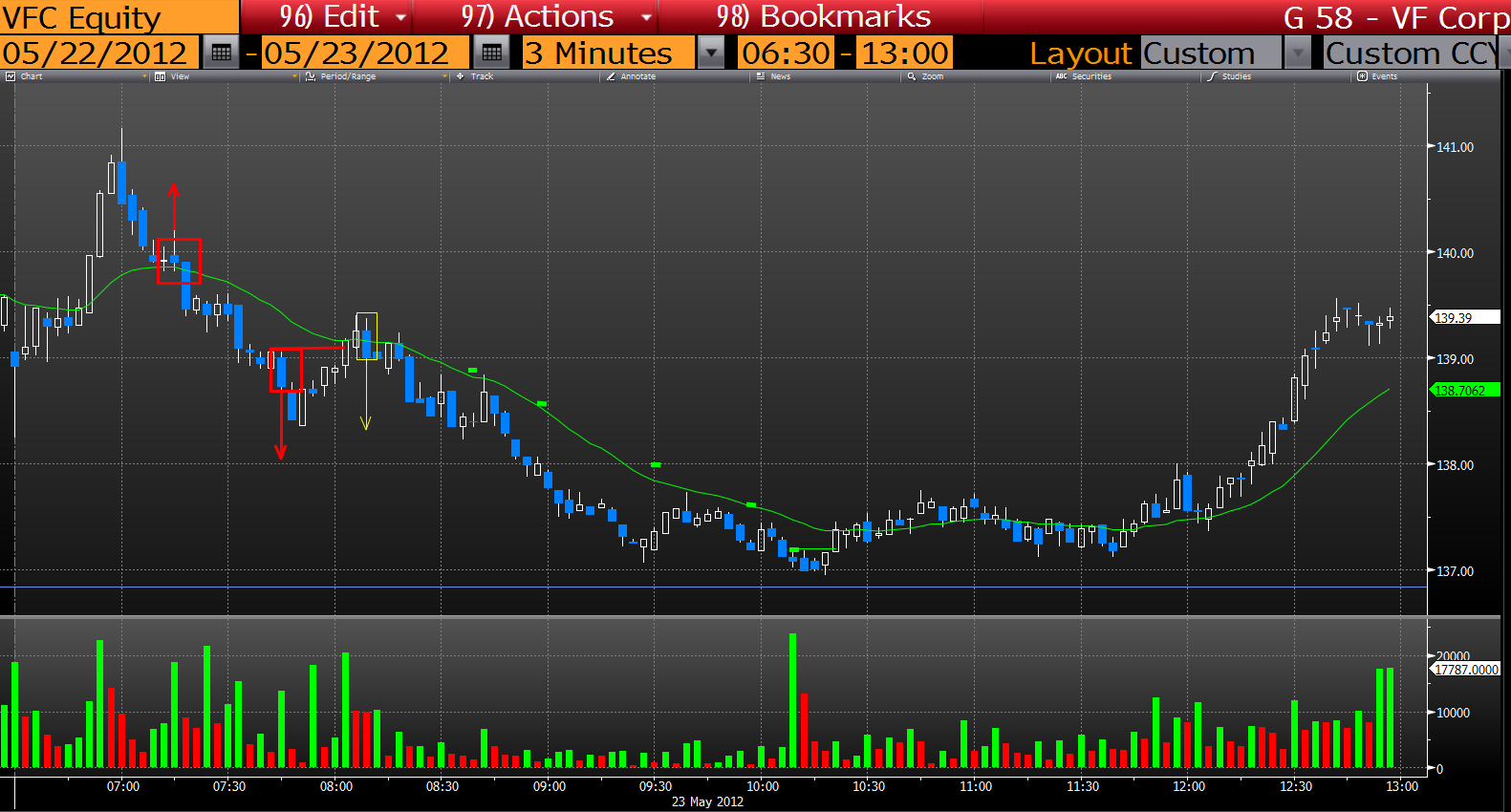The height and width of the screenshot is (812, 1511).
Task: Click the 11:00 time axis label
Action: coord(976,786)
